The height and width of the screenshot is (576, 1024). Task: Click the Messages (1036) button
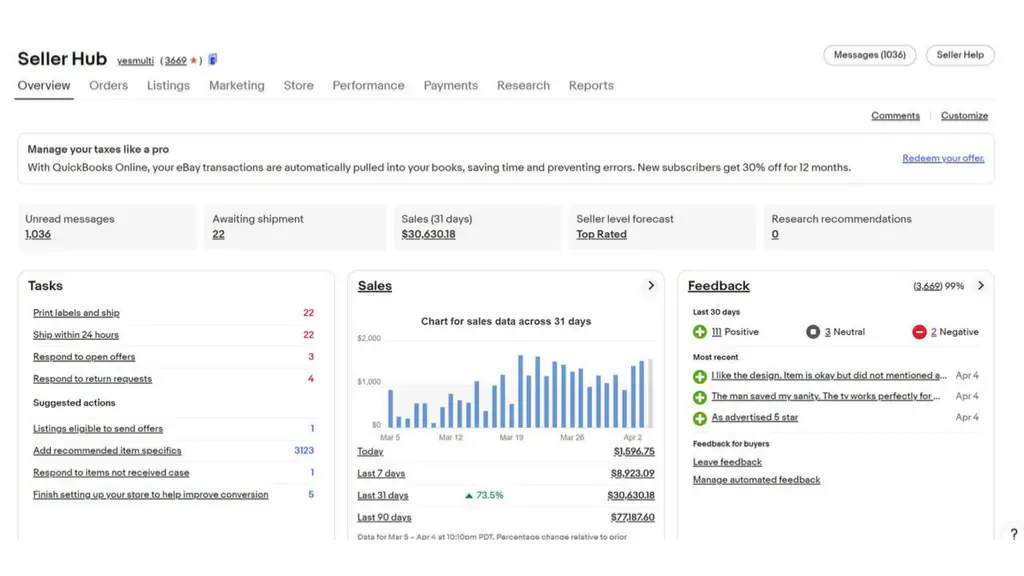coord(869,55)
